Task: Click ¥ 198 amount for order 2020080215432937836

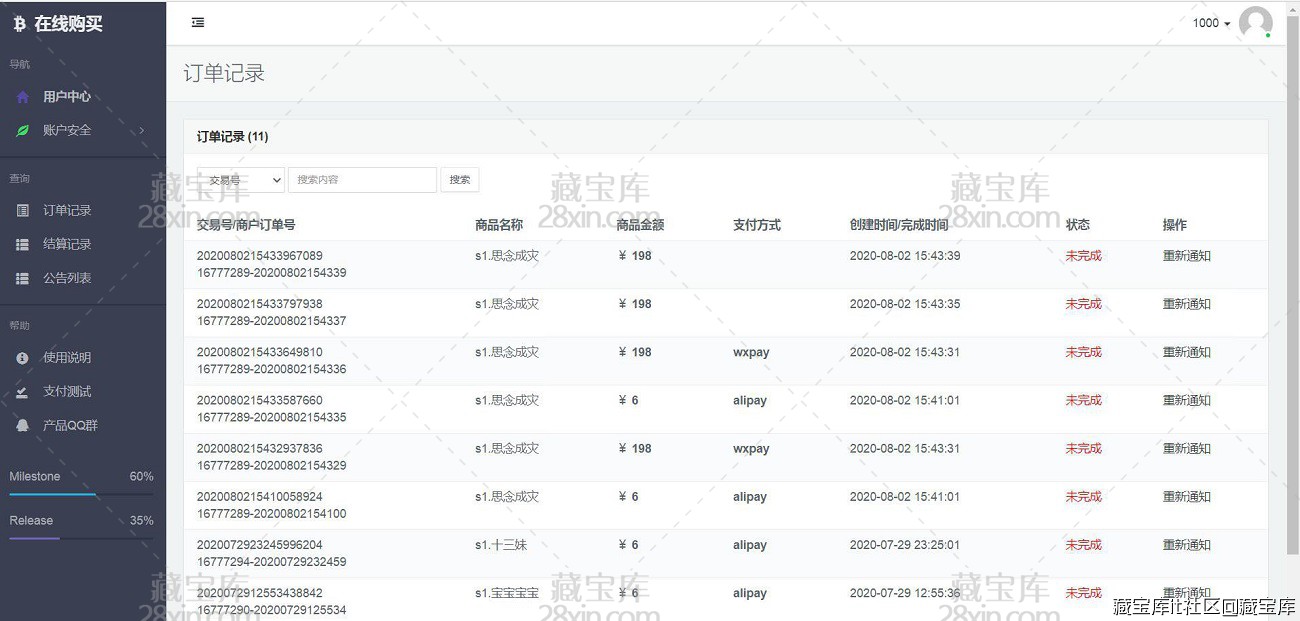Action: [x=635, y=449]
